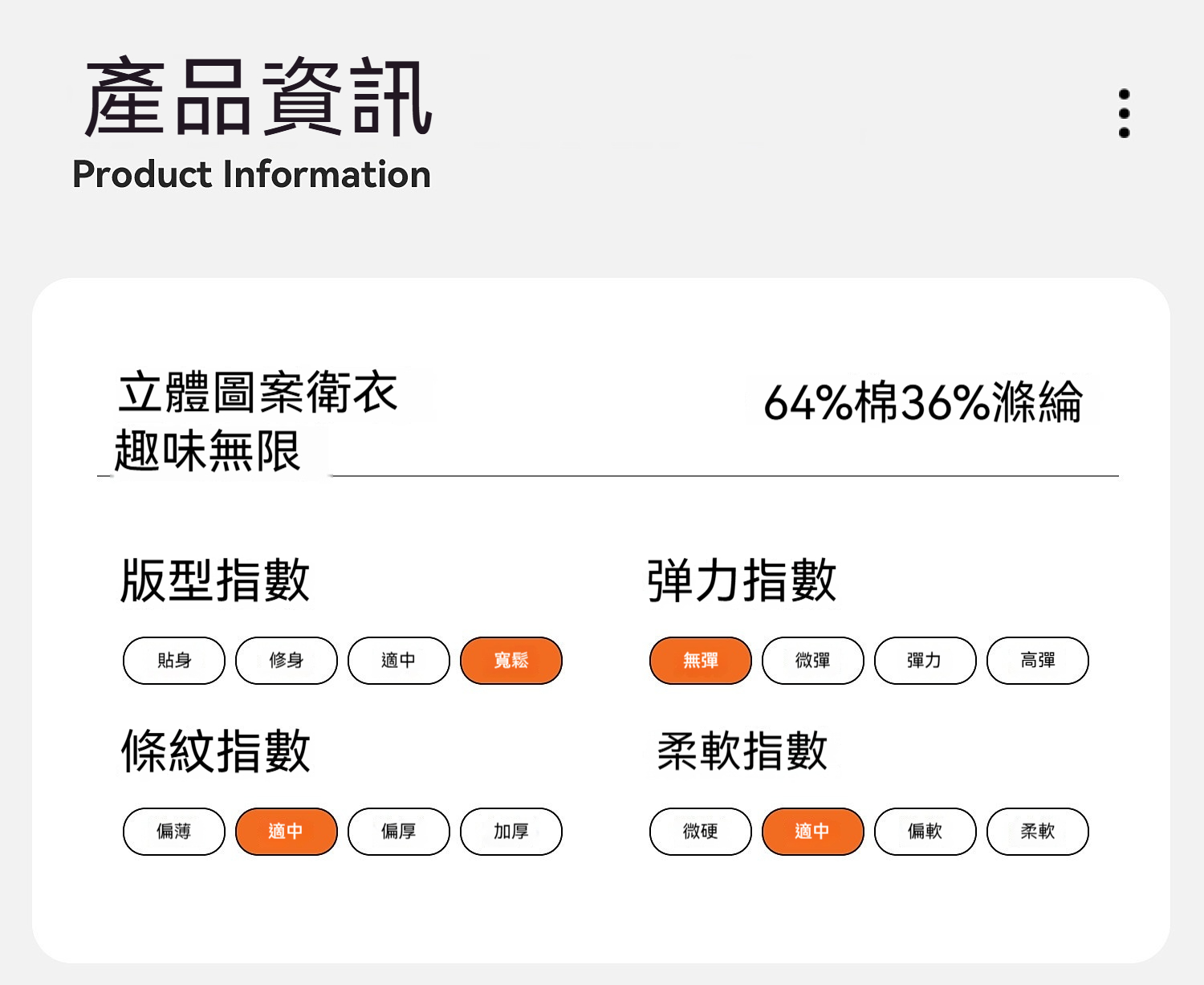The width and height of the screenshot is (1204, 985).
Task: Choose the 加厚 thickness option
Action: 511,832
